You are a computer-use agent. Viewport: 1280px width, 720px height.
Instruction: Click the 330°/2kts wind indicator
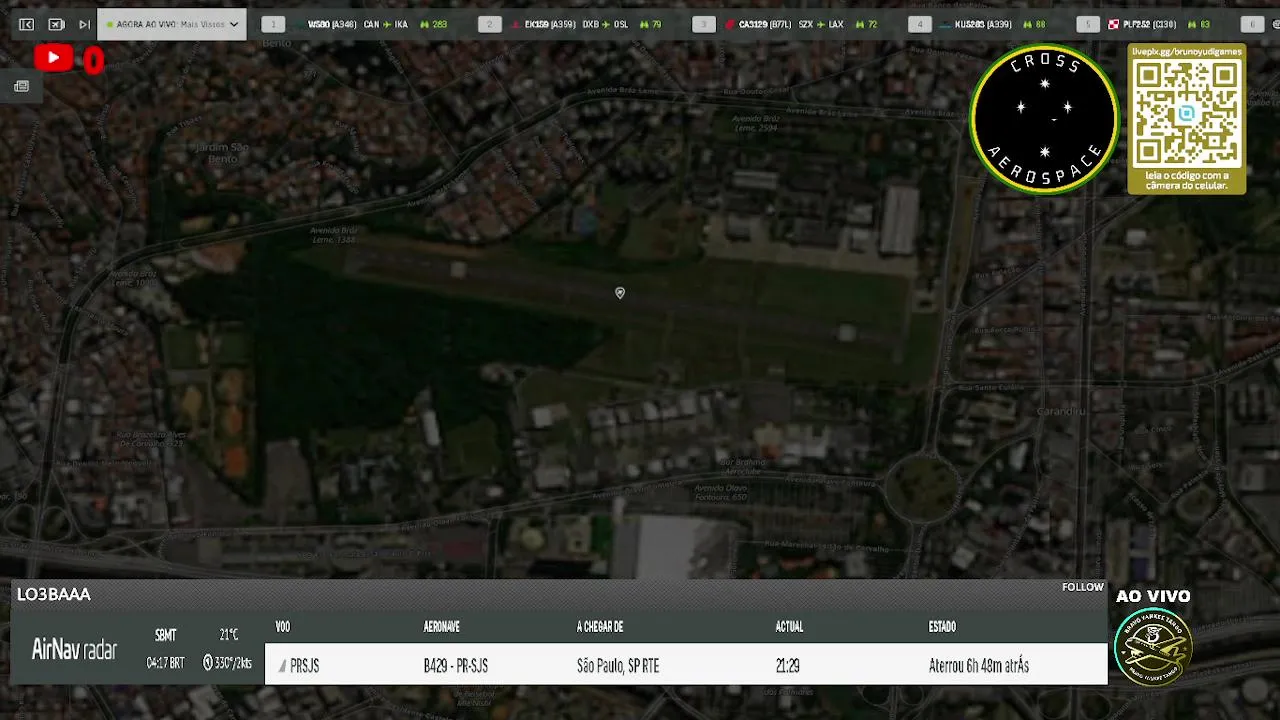point(227,663)
